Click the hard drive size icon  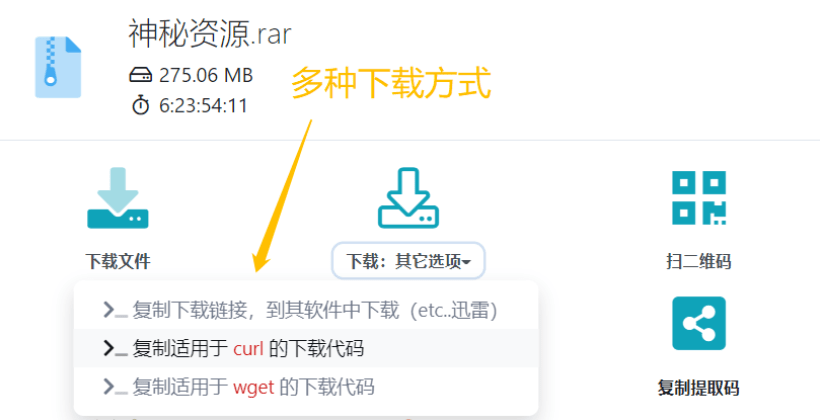pyautogui.click(x=140, y=75)
